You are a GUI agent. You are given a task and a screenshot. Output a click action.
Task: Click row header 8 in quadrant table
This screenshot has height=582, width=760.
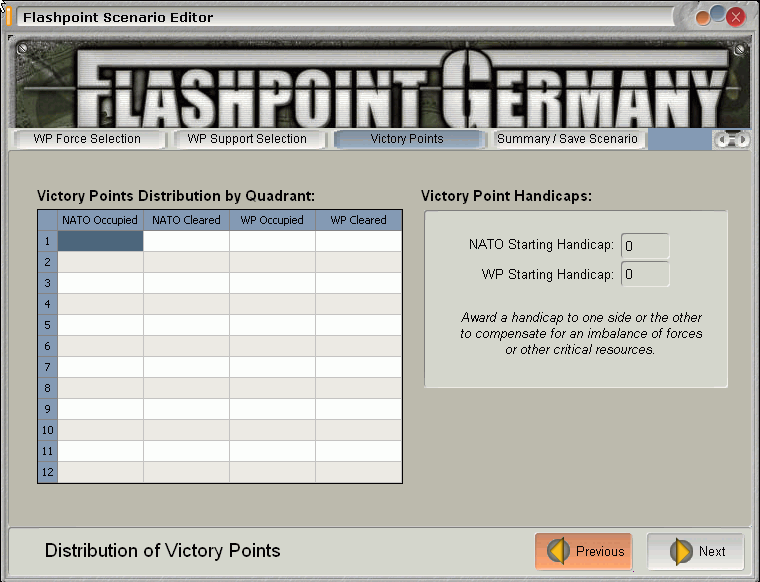[x=48, y=388]
